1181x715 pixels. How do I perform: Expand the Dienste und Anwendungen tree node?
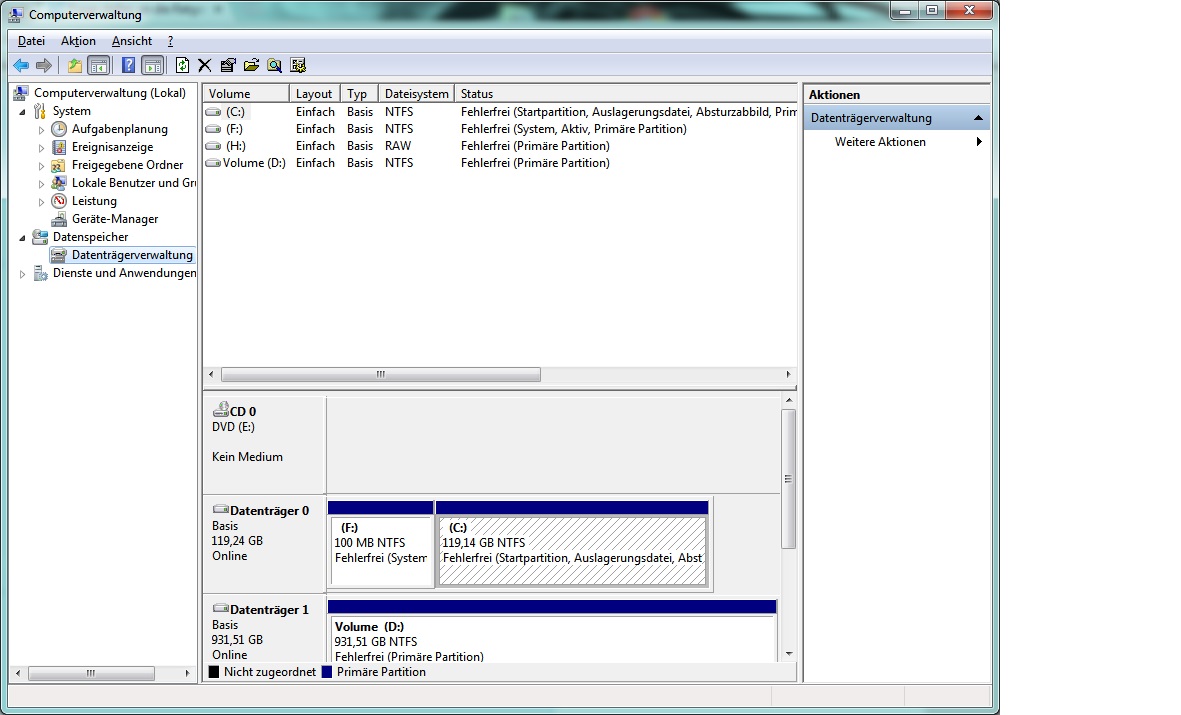click(22, 273)
